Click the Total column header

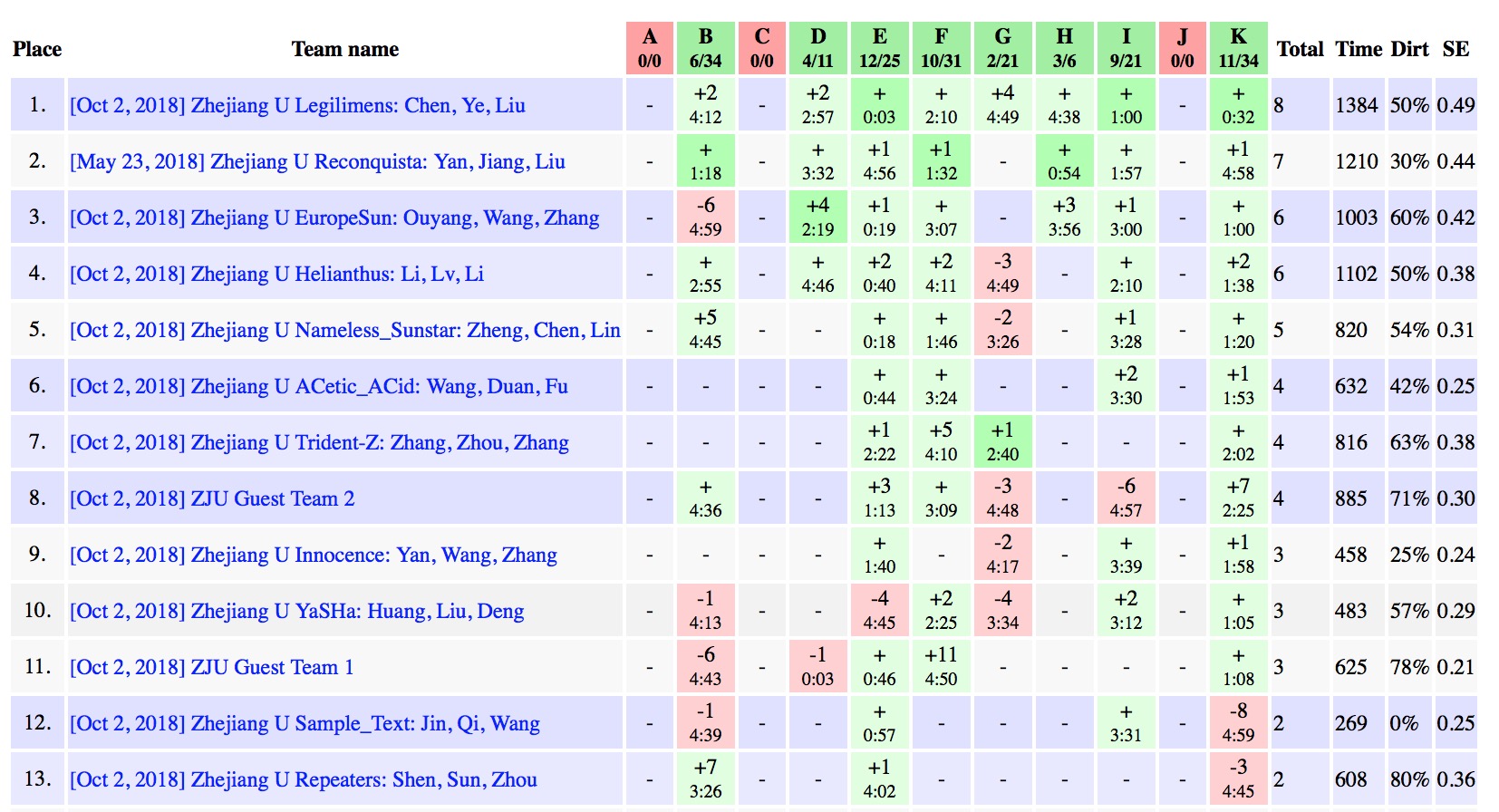coord(1300,49)
